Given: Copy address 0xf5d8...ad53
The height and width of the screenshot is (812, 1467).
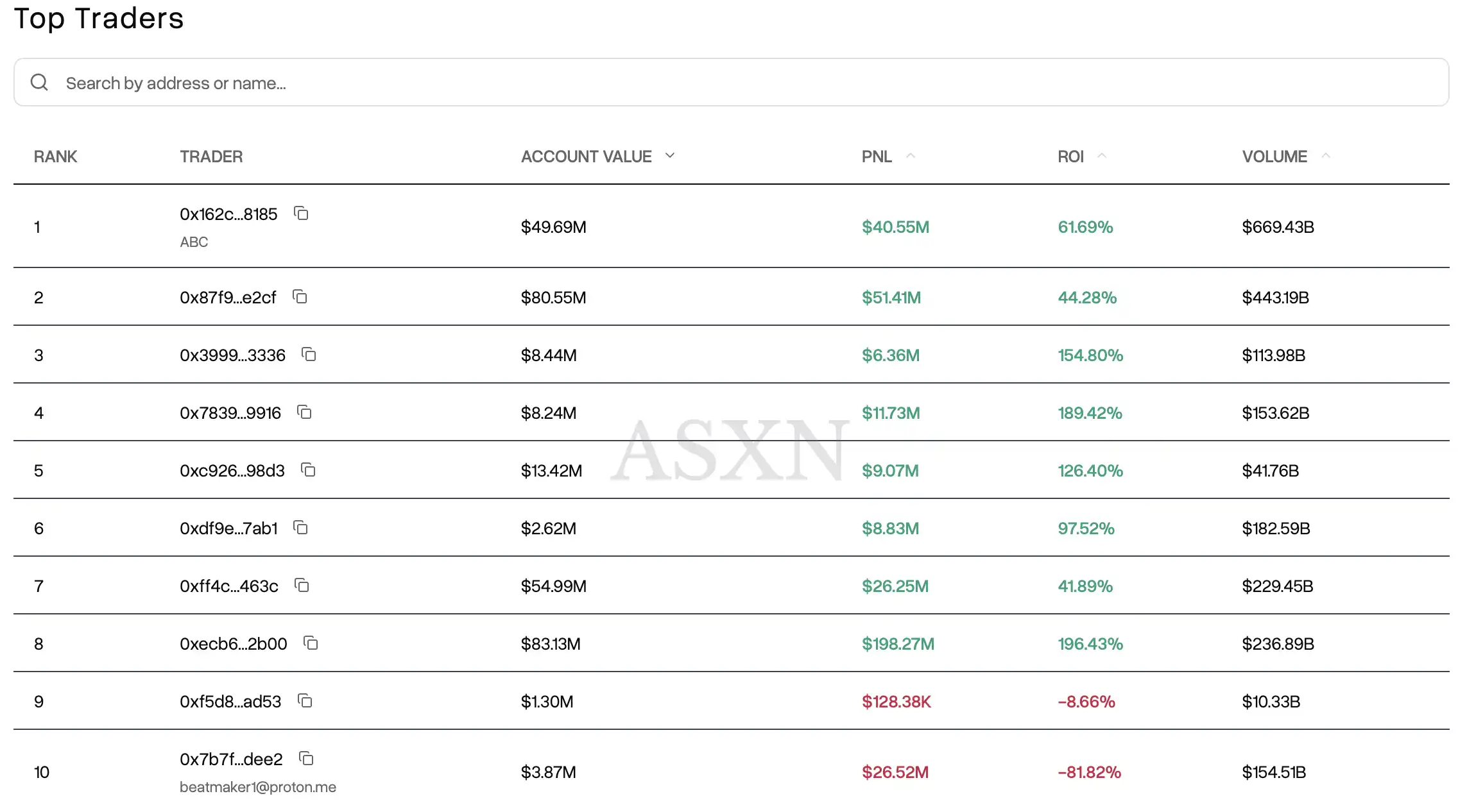Looking at the screenshot, I should click(x=305, y=701).
